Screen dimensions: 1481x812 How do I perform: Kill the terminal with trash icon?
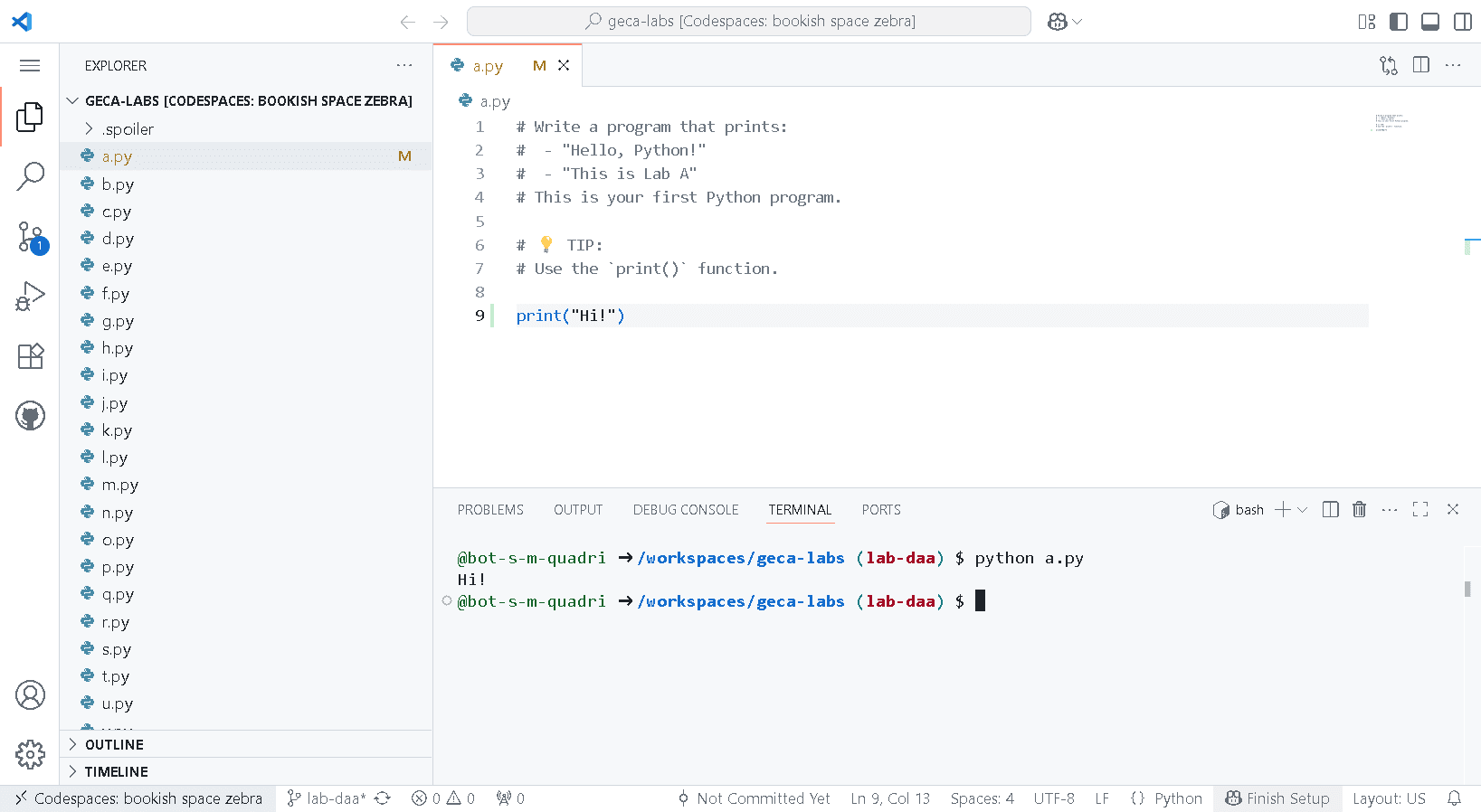click(x=1359, y=509)
